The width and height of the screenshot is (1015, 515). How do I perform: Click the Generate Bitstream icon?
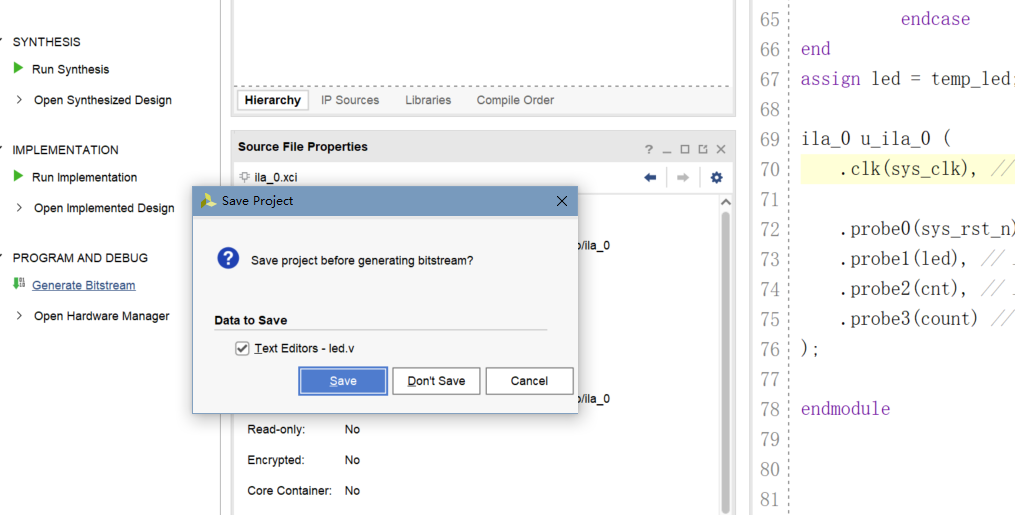click(x=19, y=283)
